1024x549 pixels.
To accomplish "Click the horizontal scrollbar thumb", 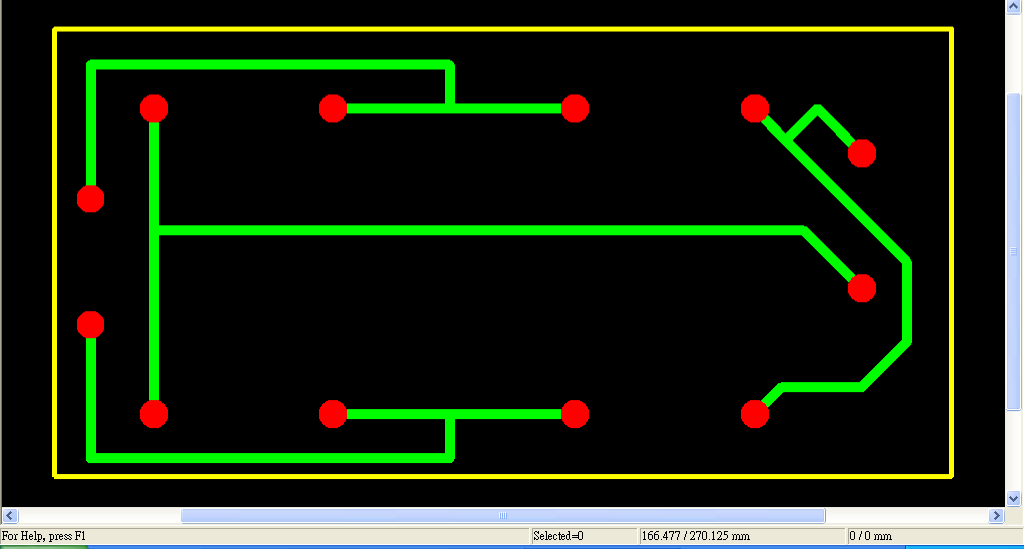I will [x=502, y=516].
